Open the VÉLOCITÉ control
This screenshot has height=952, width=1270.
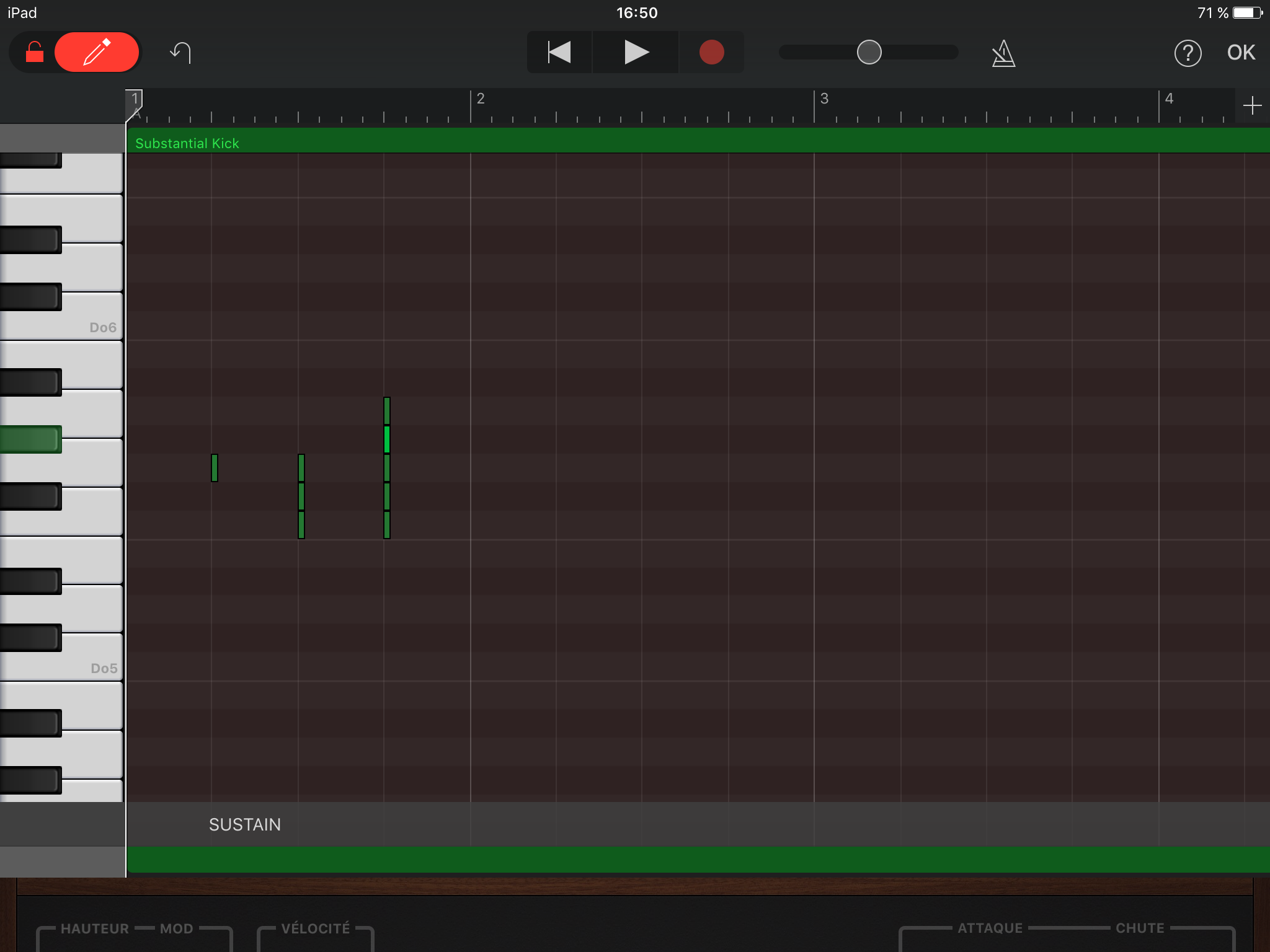(316, 928)
